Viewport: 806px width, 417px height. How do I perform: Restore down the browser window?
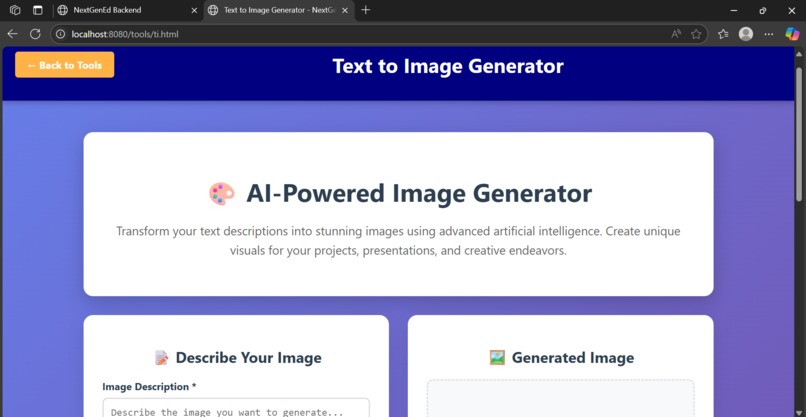point(763,10)
